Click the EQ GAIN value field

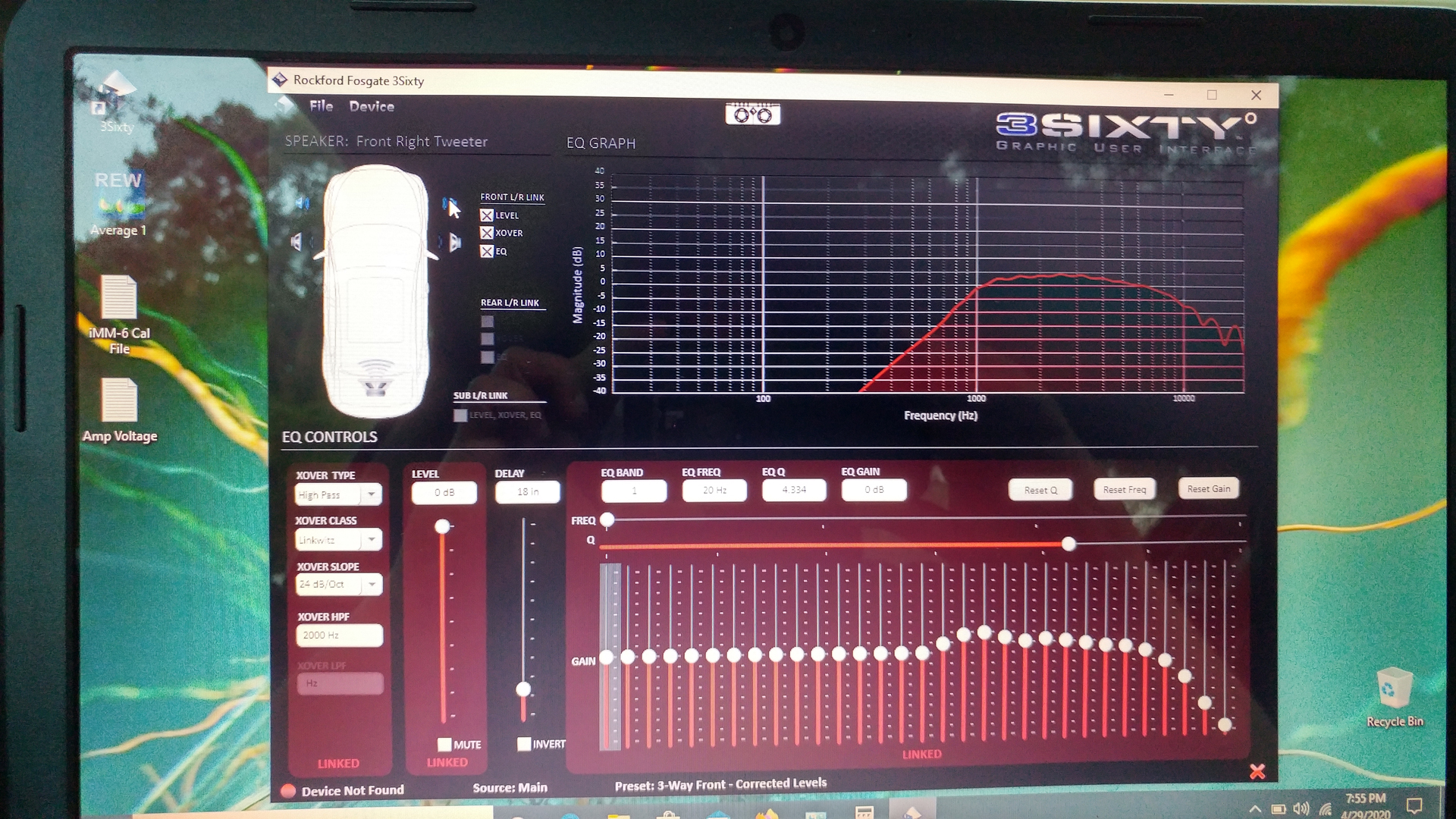[x=874, y=490]
